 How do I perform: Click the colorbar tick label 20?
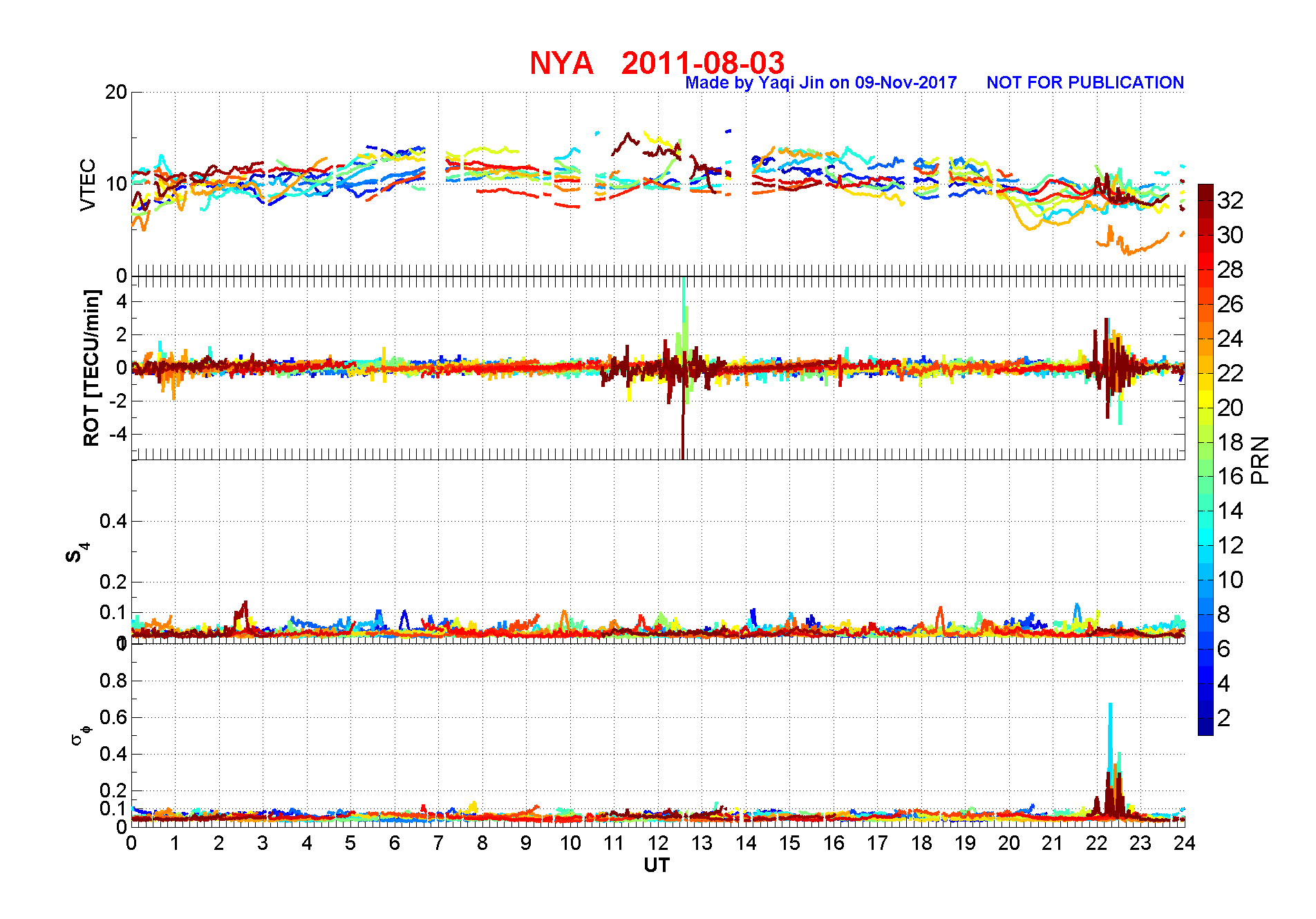click(x=1230, y=408)
